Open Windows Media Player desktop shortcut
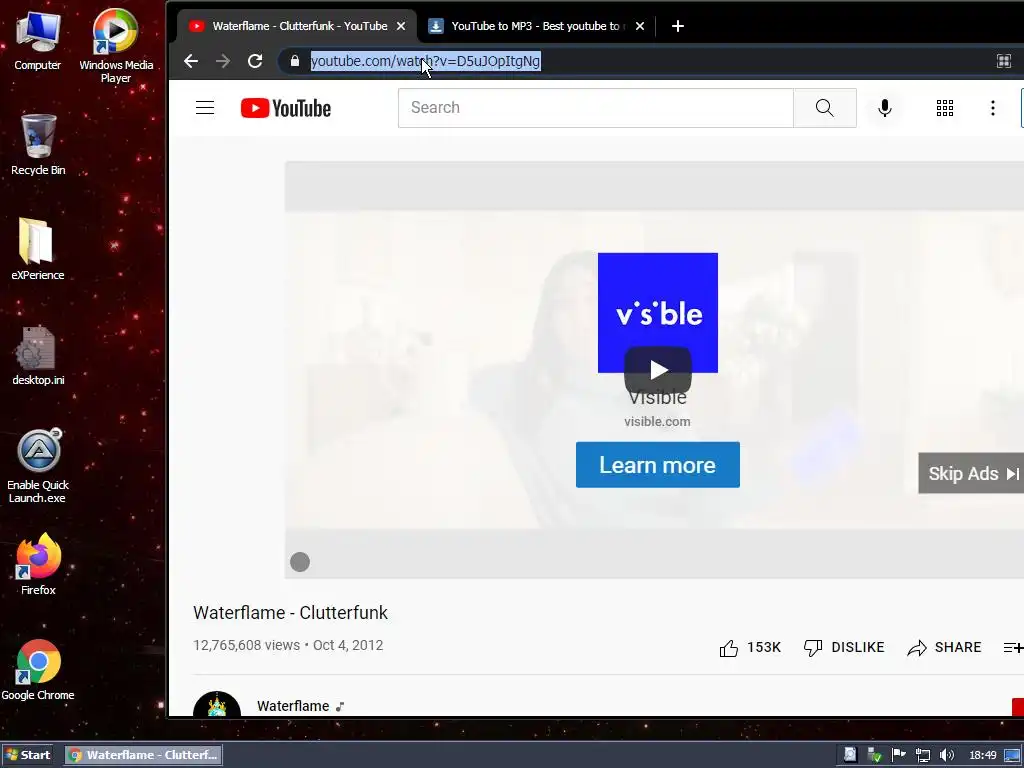The height and width of the screenshot is (768, 1024). point(116,46)
